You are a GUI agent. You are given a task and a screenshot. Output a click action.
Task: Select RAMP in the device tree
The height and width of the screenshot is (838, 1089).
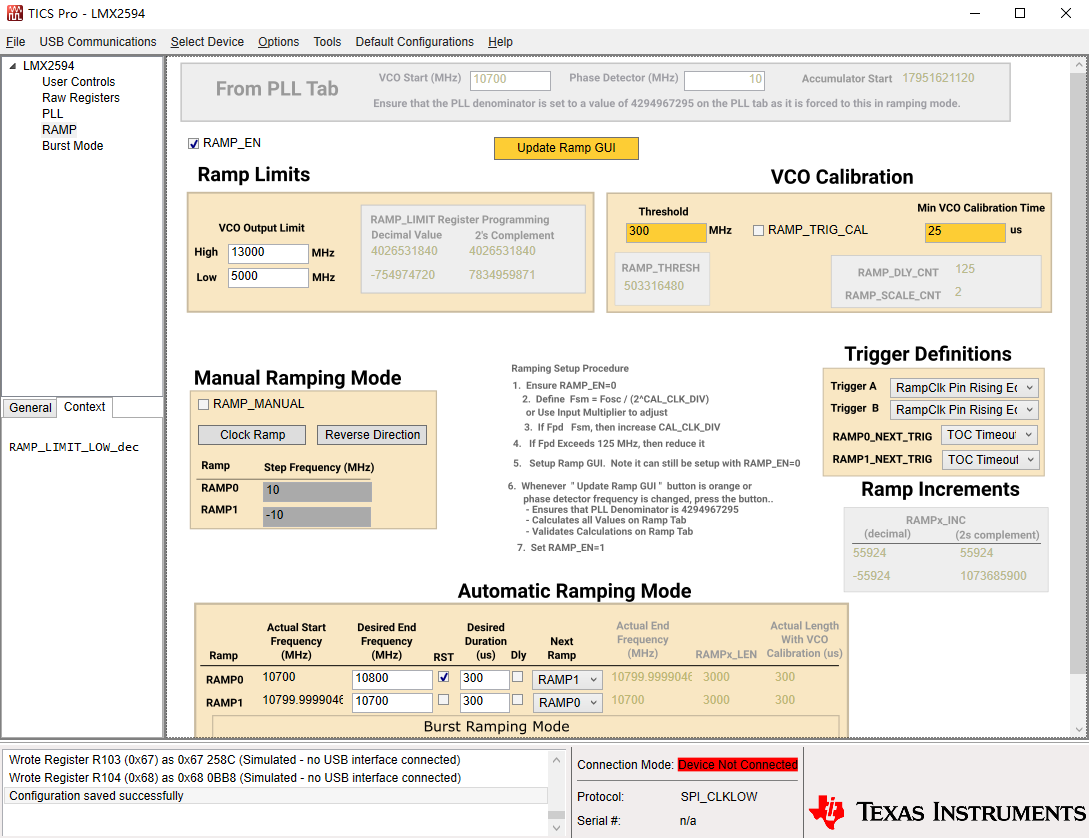click(59, 130)
